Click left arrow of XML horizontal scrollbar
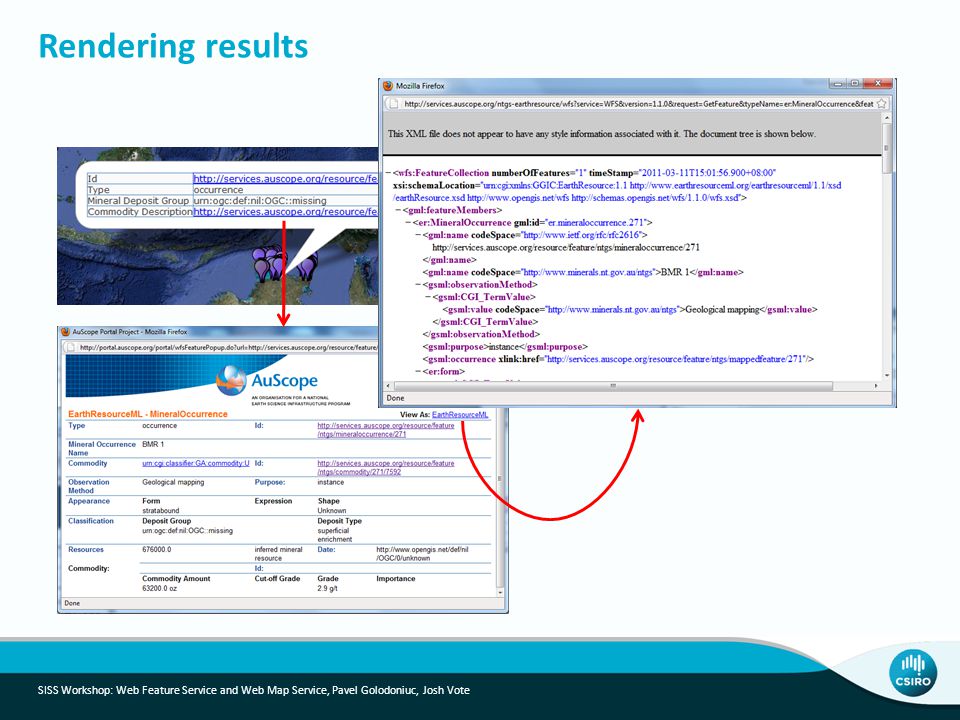 [388, 386]
